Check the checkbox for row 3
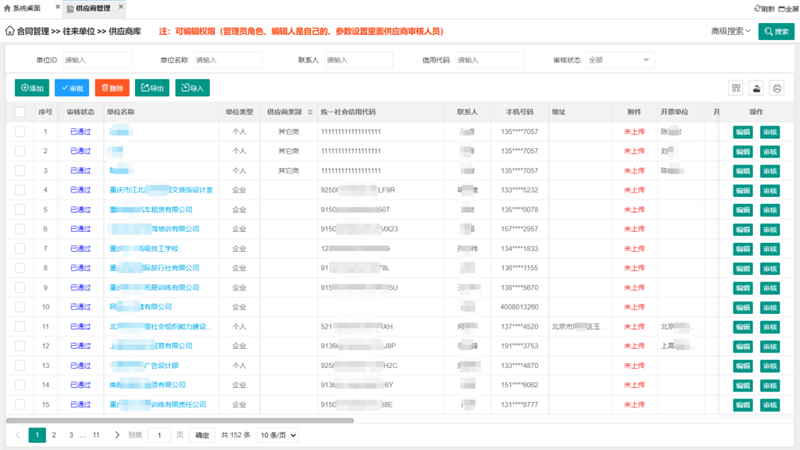 (20, 170)
